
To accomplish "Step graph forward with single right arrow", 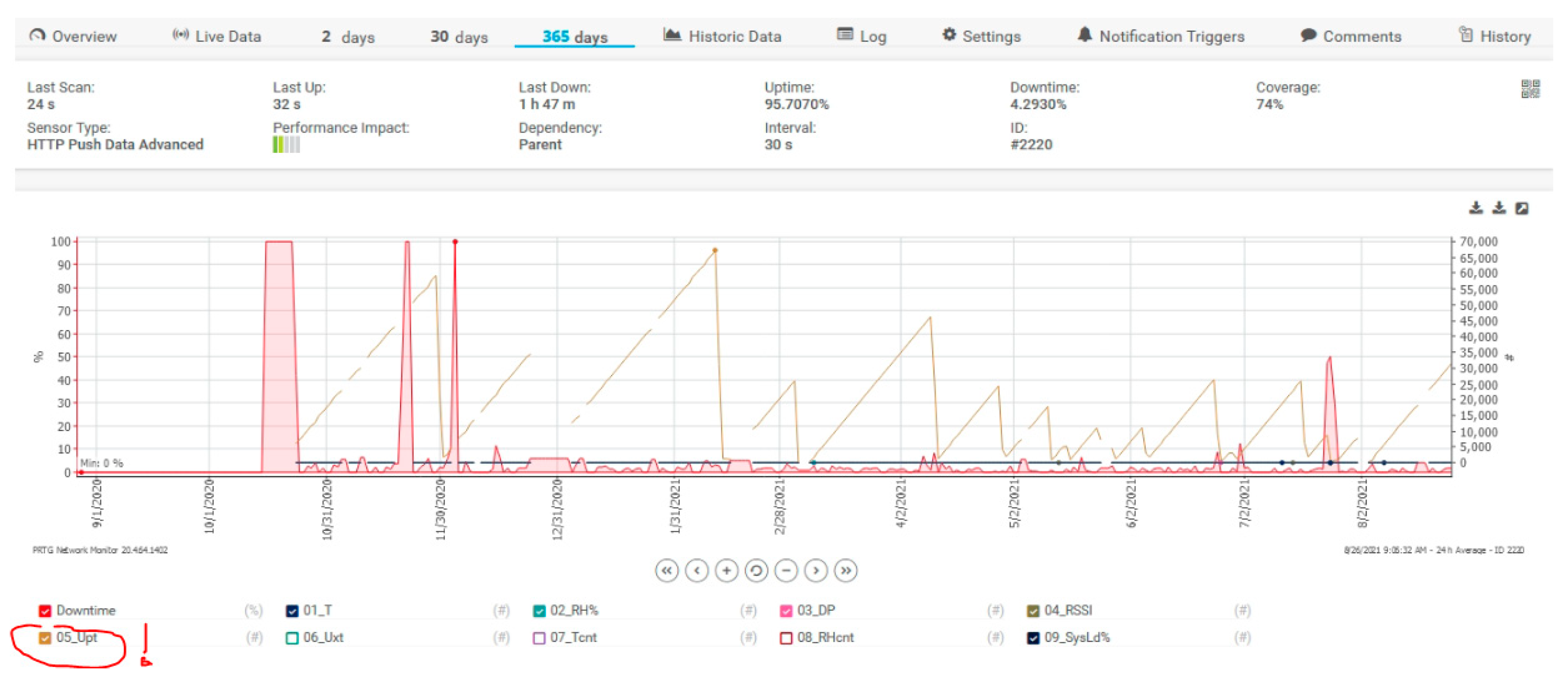I will coord(816,571).
